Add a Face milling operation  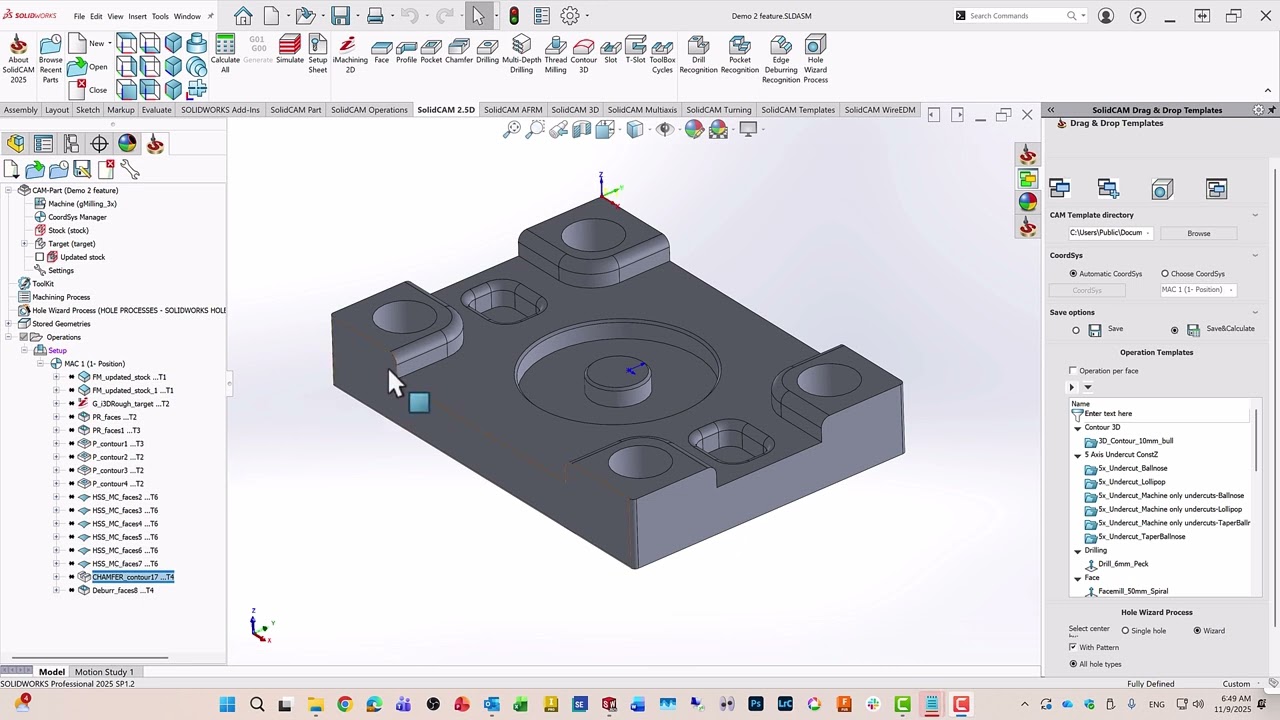click(x=381, y=51)
